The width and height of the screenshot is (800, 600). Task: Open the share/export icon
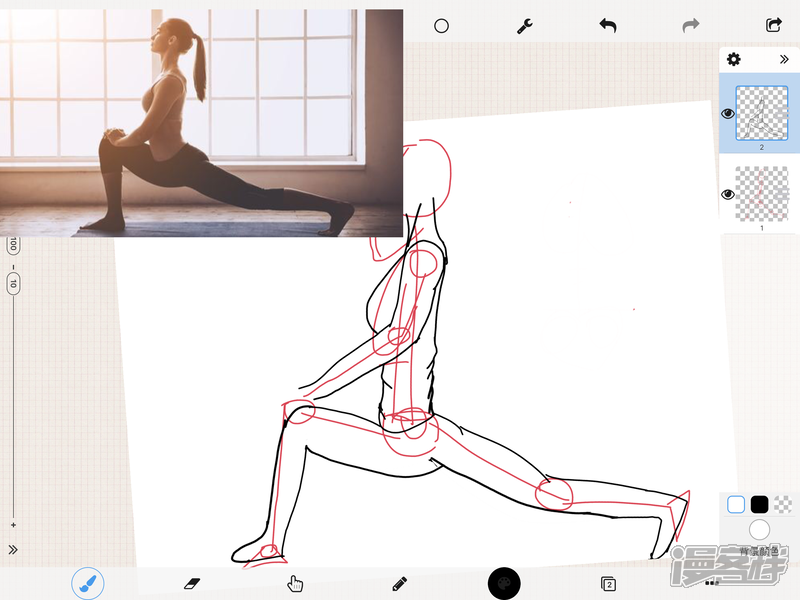click(x=773, y=26)
